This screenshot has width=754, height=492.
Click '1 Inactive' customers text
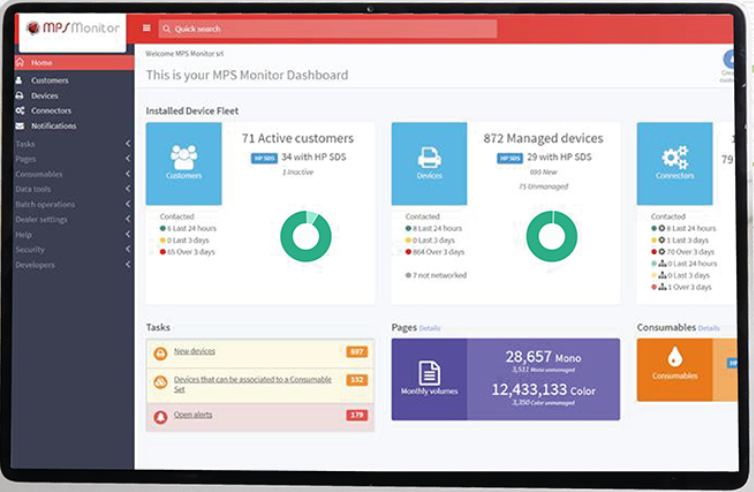point(298,172)
